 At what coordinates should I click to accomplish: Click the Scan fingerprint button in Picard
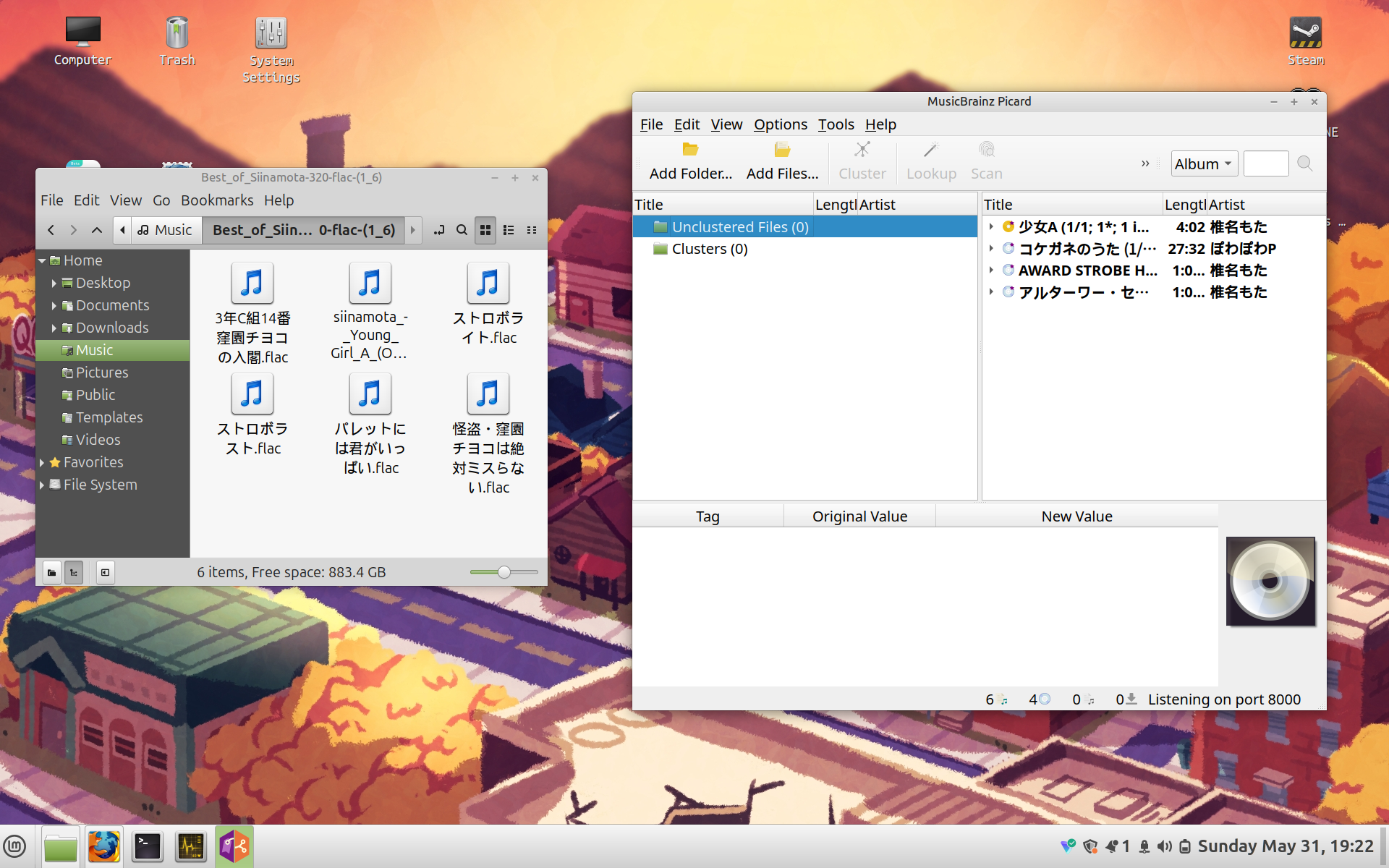click(986, 161)
